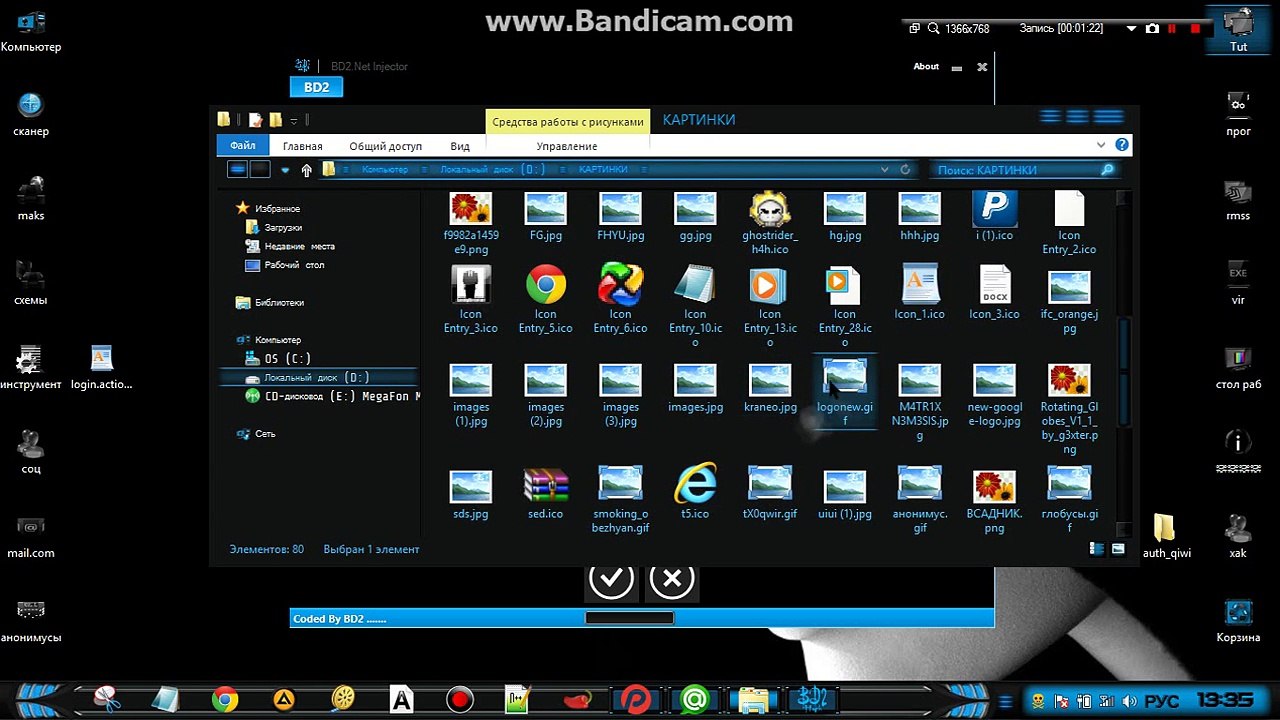Click the Поиск: КАРТИНКИ search field

[x=1024, y=170]
